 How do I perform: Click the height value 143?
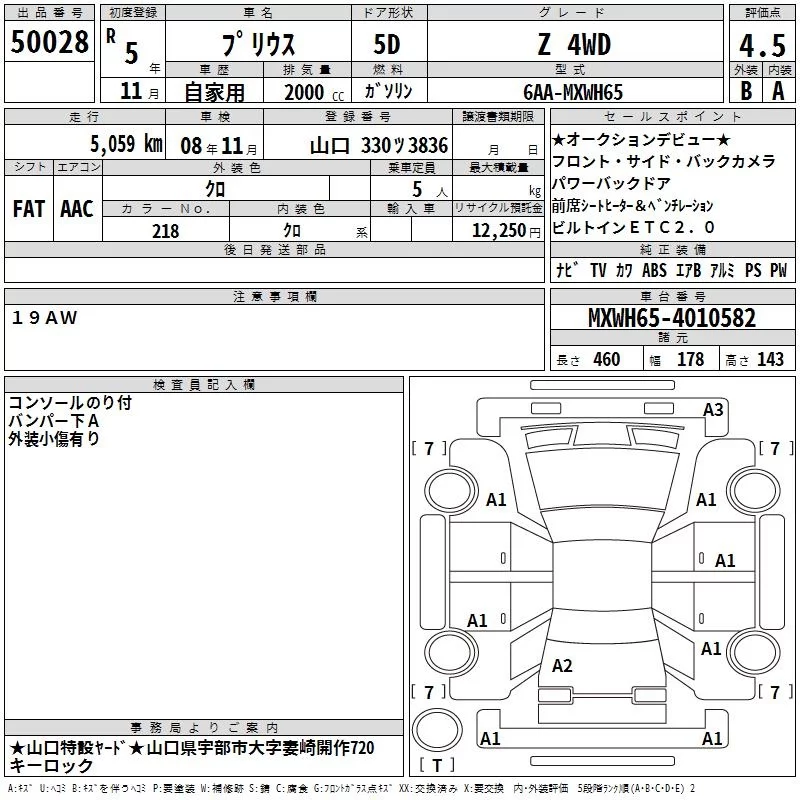(770, 359)
